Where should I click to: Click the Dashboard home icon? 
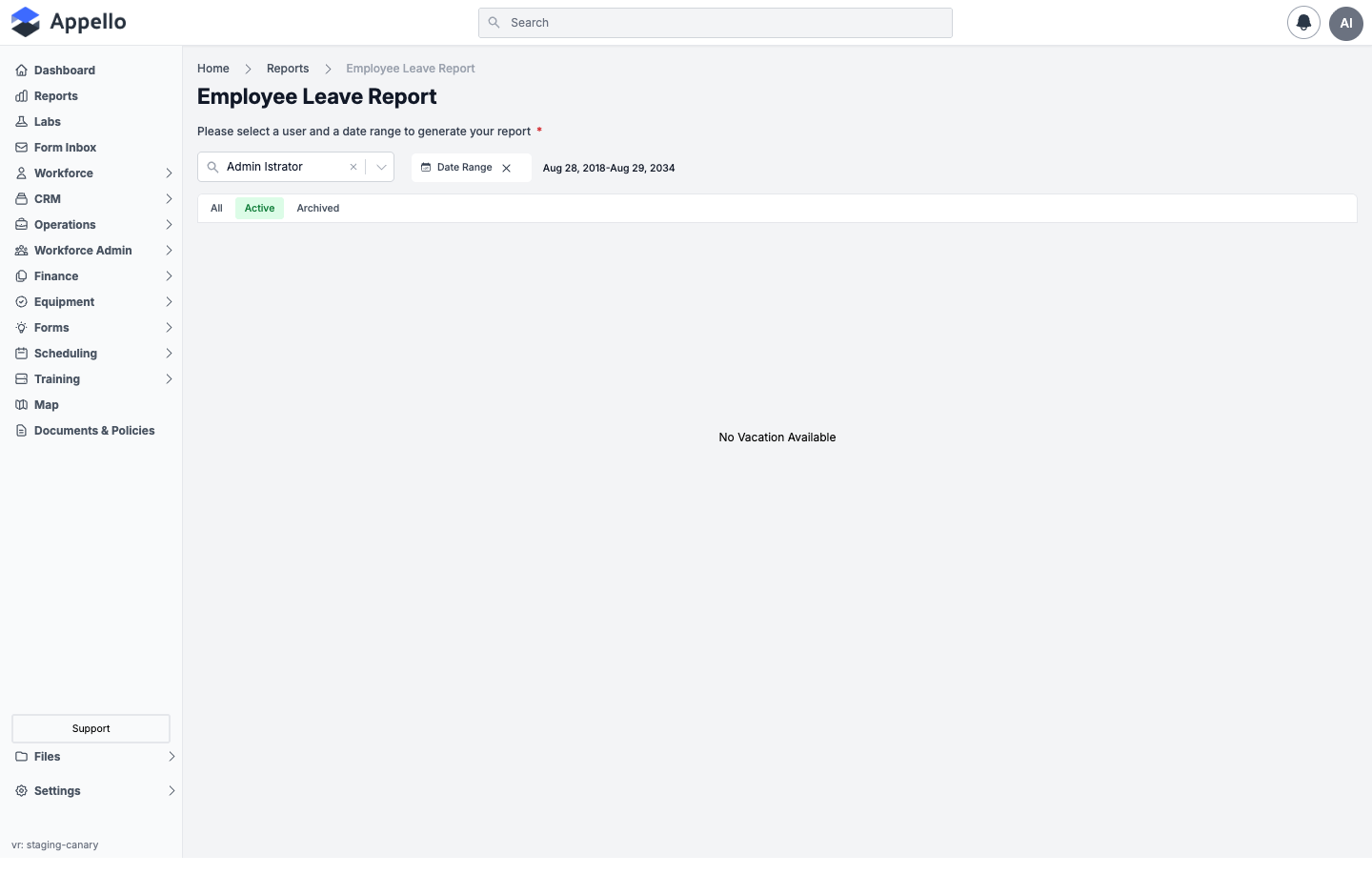point(21,71)
